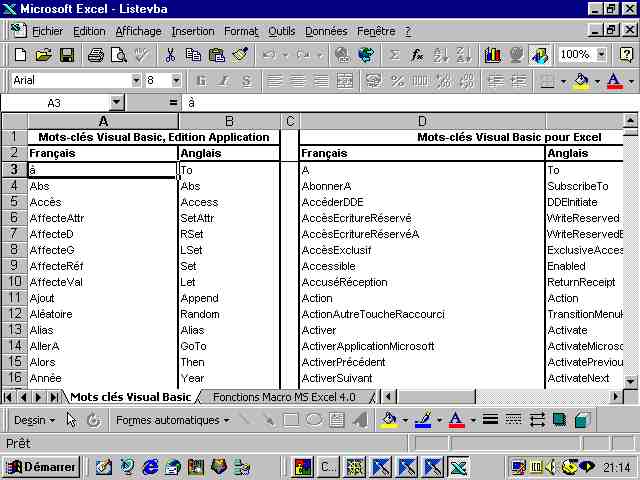Sort ascending with A-Z icon
Viewport: 640px width, 480px height.
coord(440,55)
